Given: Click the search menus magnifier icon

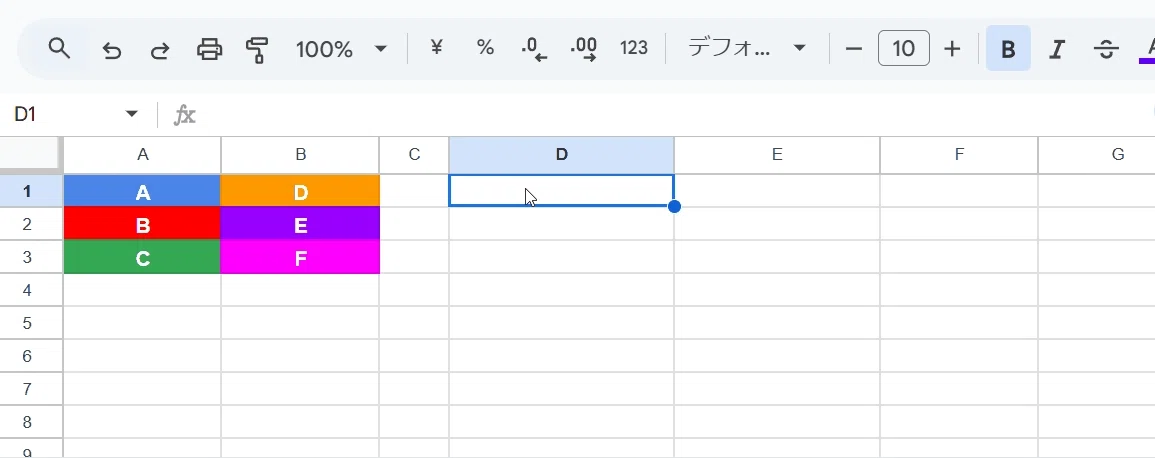Looking at the screenshot, I should (59, 49).
